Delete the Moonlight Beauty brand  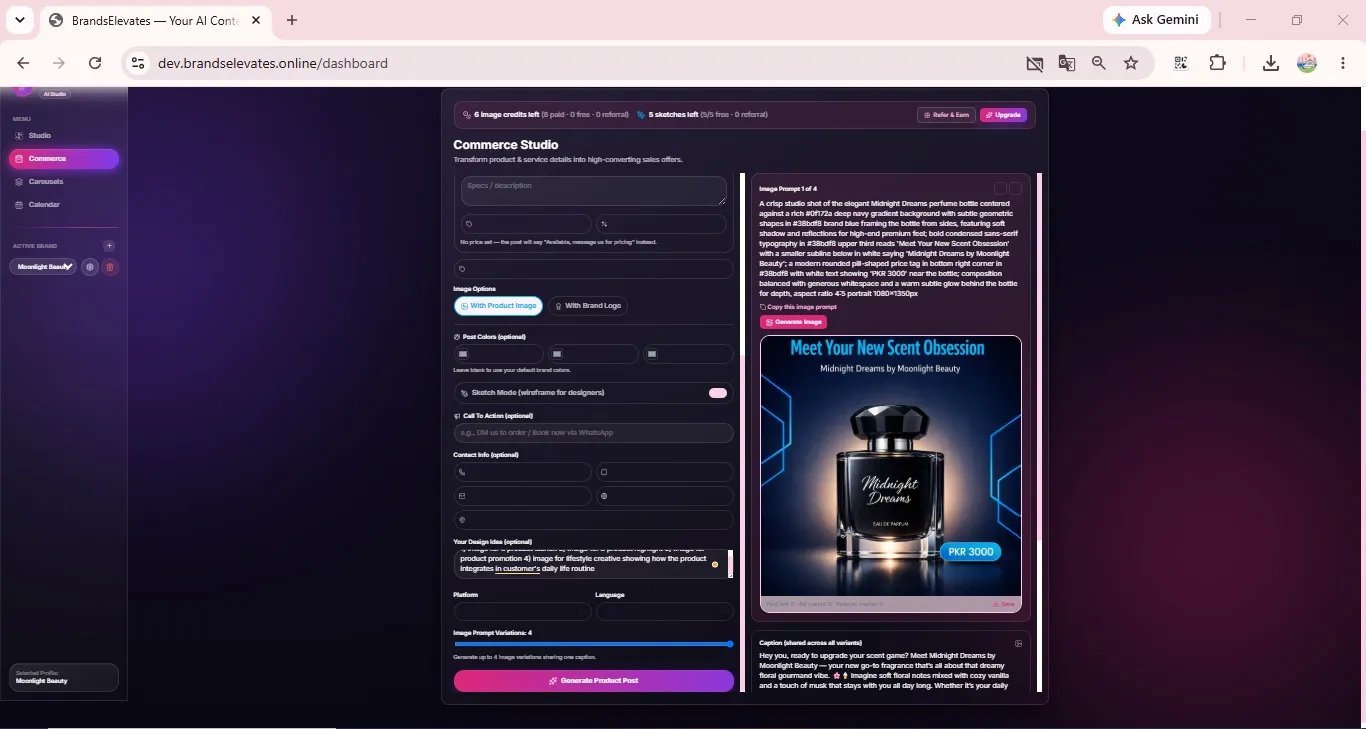(x=110, y=267)
